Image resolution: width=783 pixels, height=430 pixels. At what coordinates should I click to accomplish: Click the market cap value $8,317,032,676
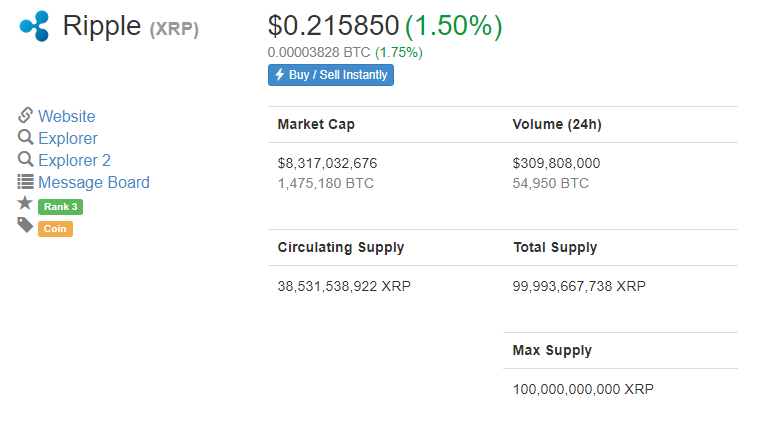tap(327, 163)
